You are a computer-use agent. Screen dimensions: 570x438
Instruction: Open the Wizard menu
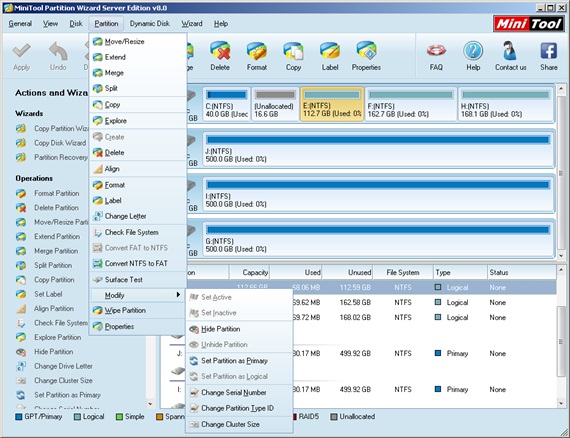(192, 24)
